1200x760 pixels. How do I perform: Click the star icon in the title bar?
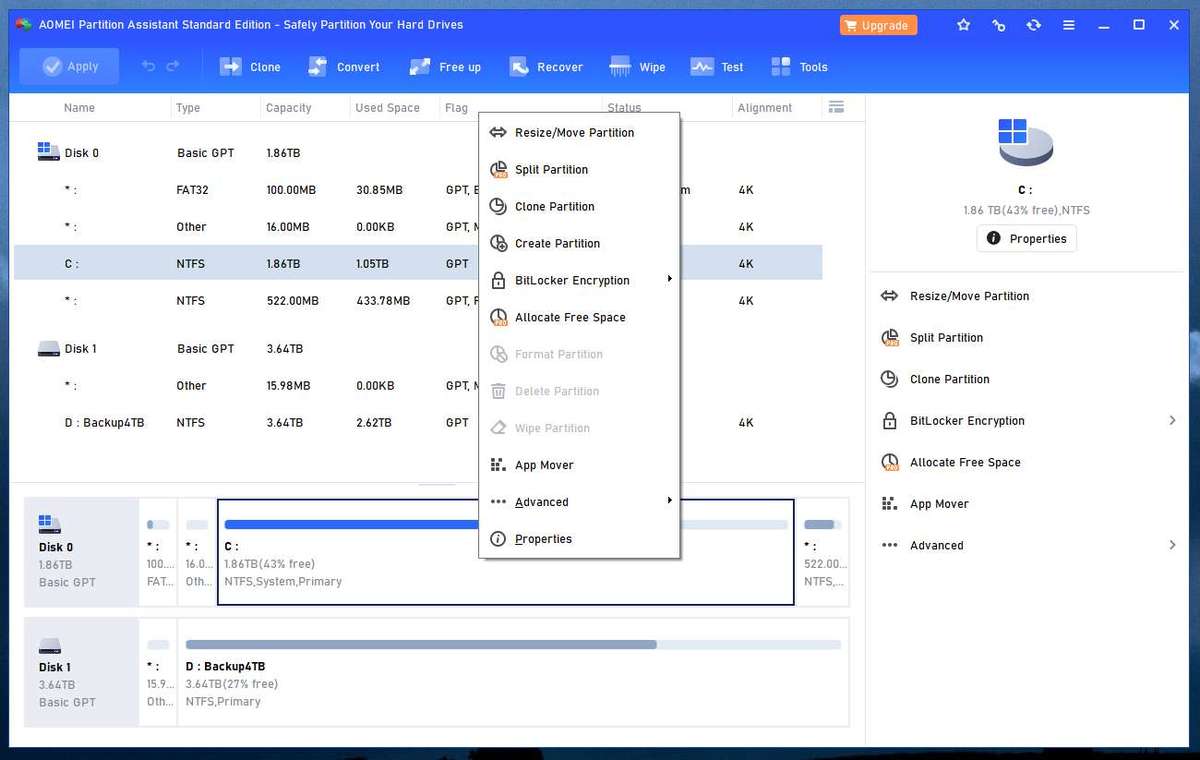pos(963,25)
